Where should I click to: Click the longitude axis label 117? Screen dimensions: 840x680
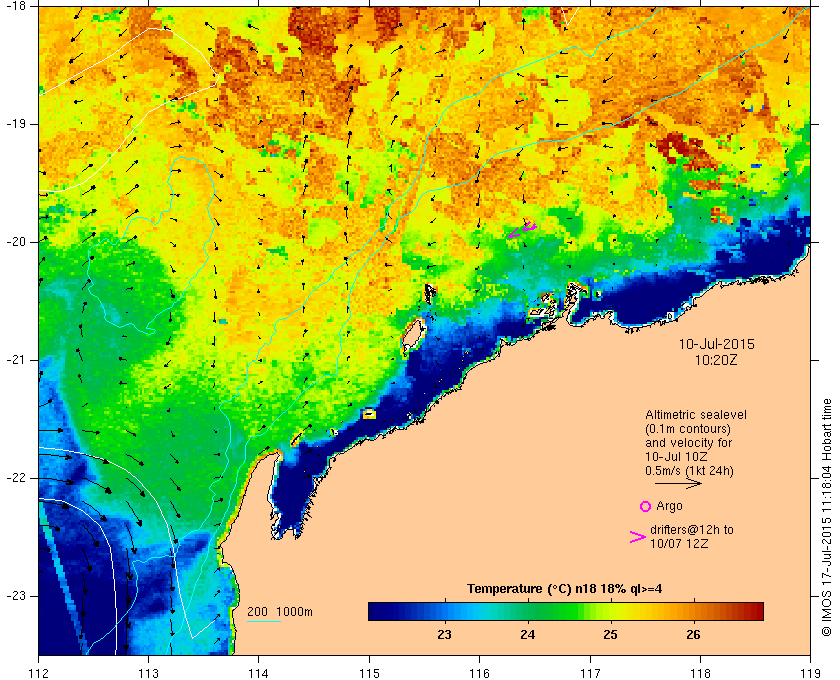pyautogui.click(x=590, y=673)
